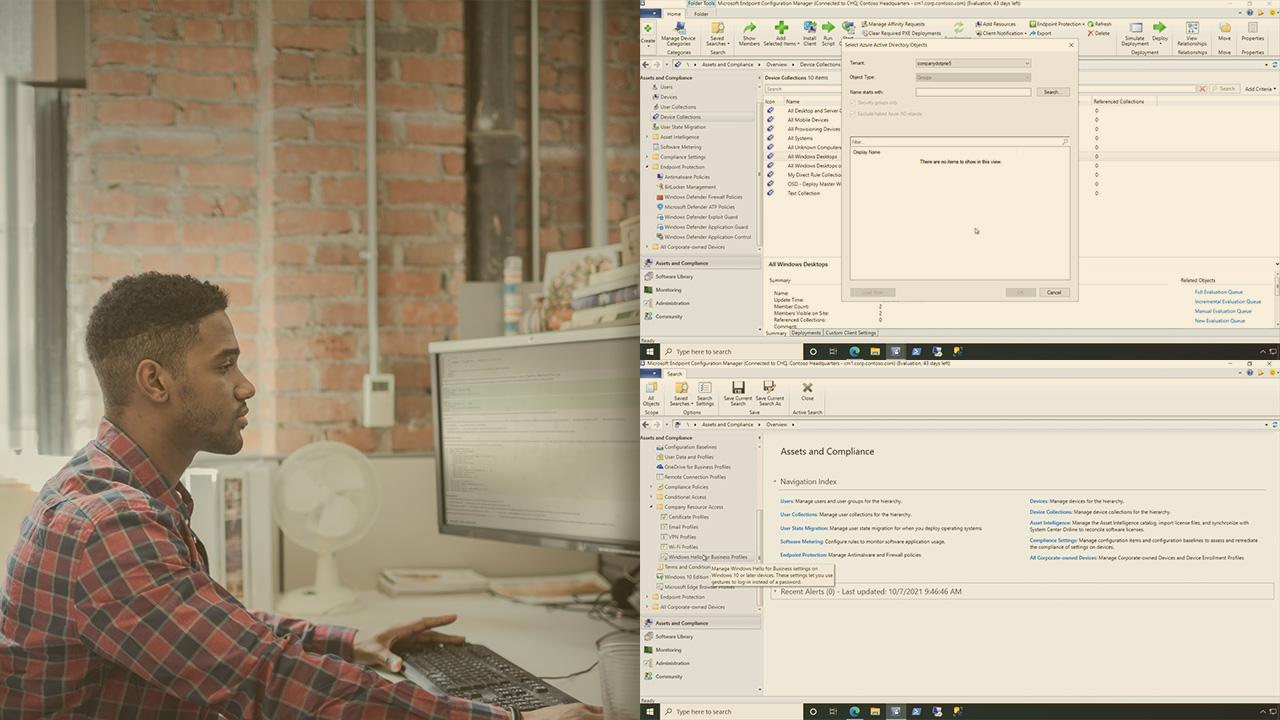Open the Full Evaluation Queue link
This screenshot has height=720, width=1280.
(x=1218, y=292)
